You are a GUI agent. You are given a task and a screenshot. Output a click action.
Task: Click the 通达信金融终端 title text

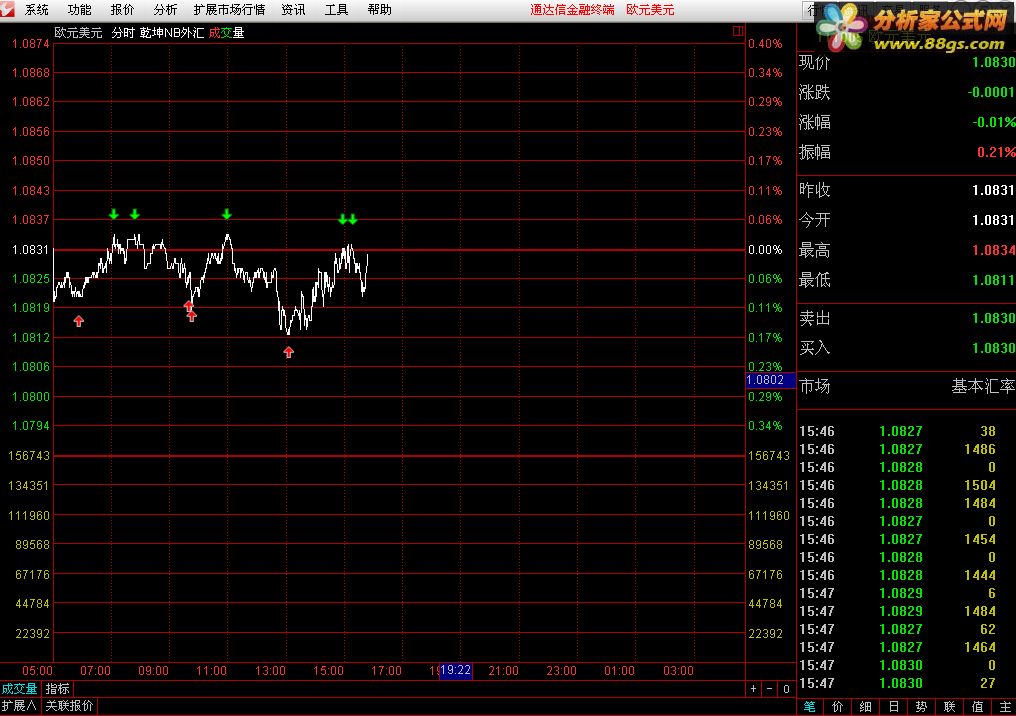coord(572,10)
